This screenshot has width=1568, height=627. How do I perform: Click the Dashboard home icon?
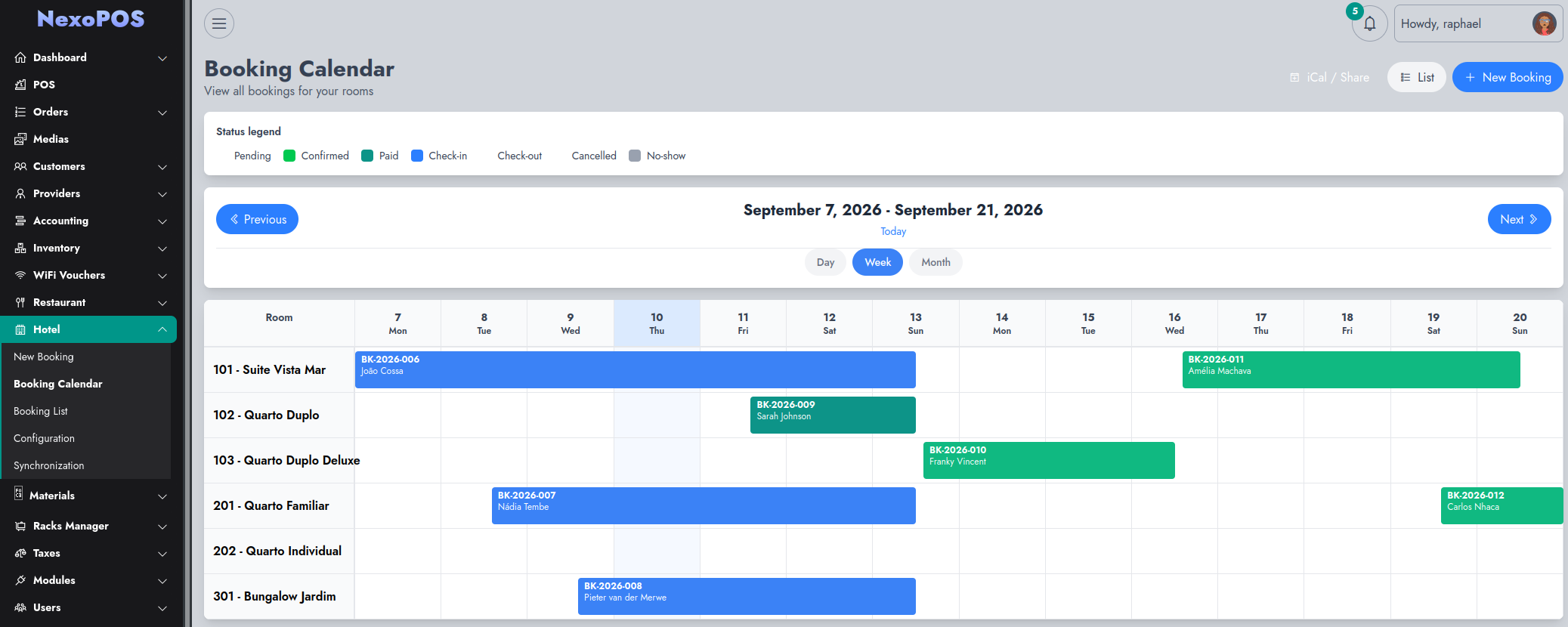pos(20,57)
